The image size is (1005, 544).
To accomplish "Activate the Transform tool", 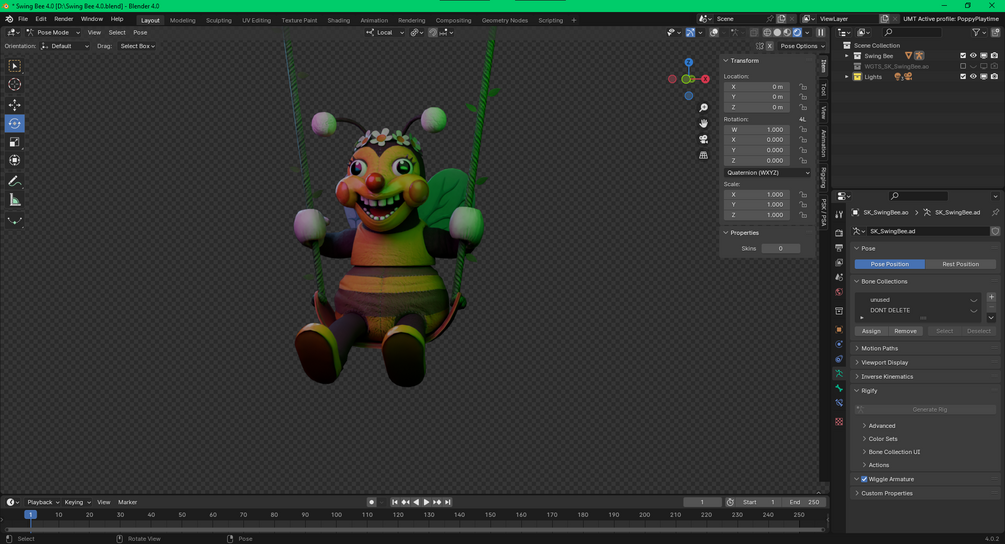I will pos(14,160).
